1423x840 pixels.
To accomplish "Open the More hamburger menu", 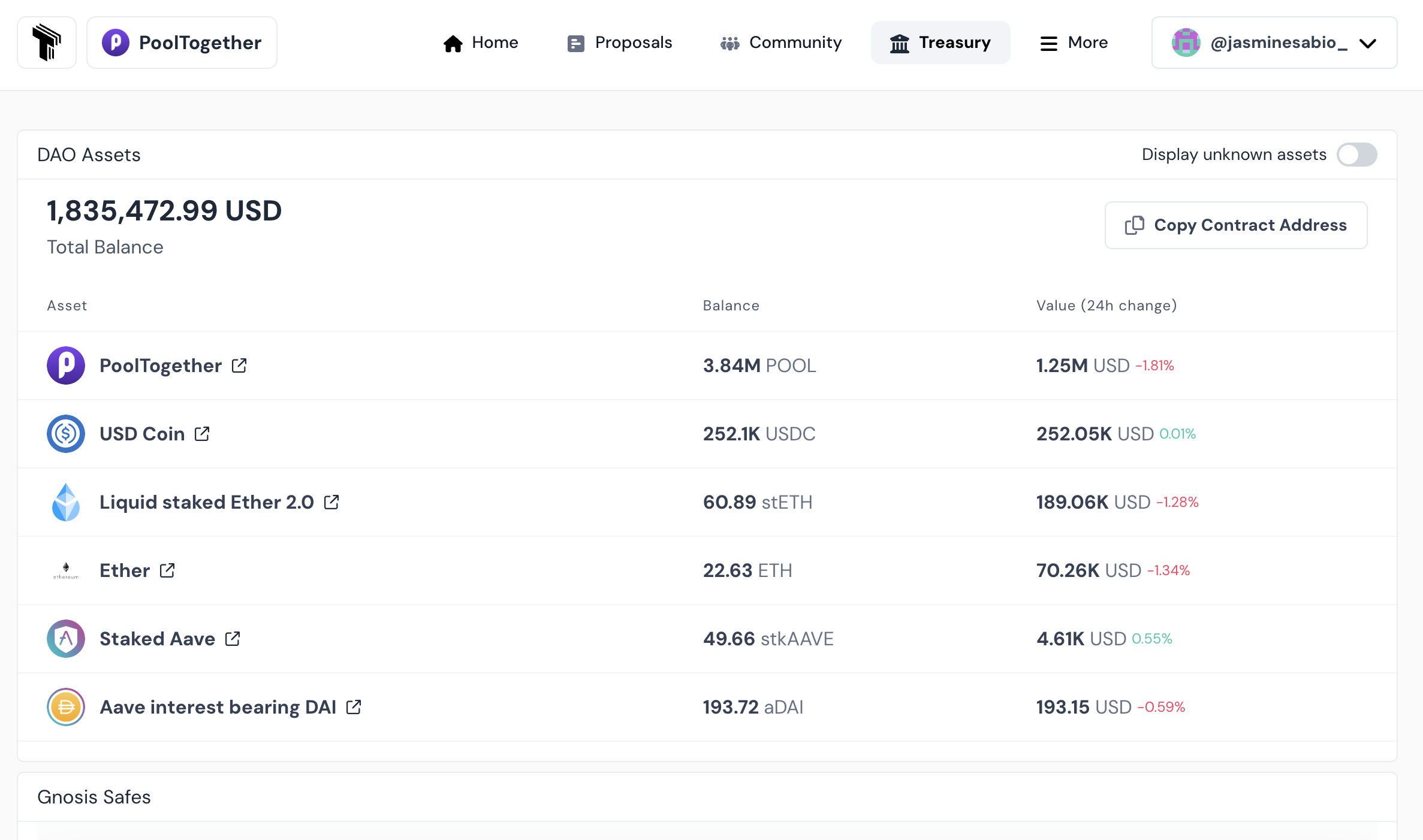I will tap(1074, 43).
